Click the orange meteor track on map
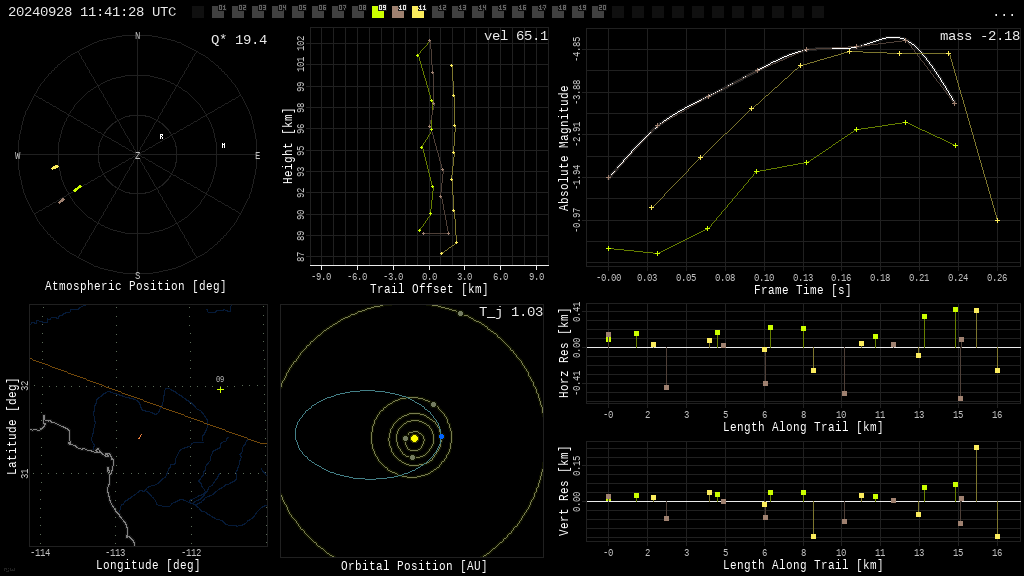This screenshot has height=576, width=1024. pyautogui.click(x=140, y=436)
